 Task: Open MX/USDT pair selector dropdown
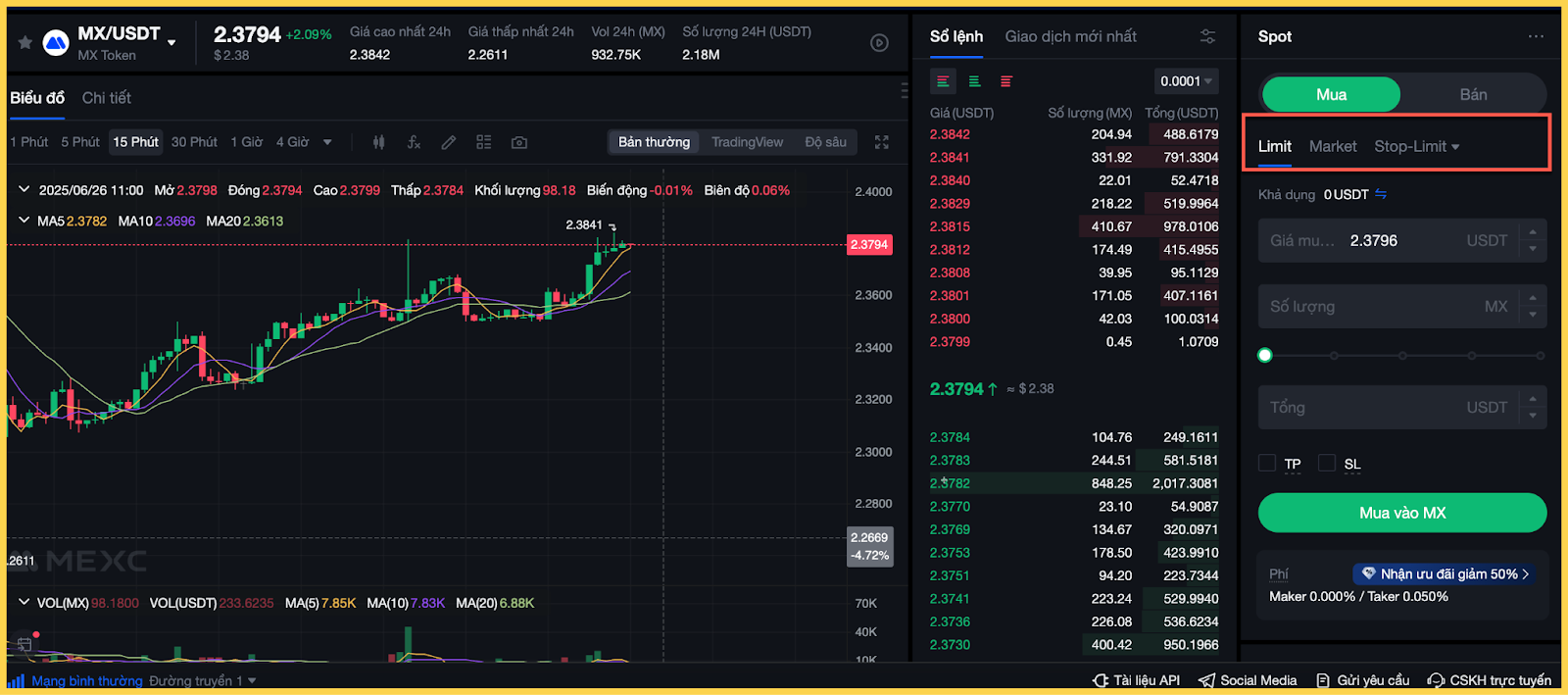(x=171, y=42)
